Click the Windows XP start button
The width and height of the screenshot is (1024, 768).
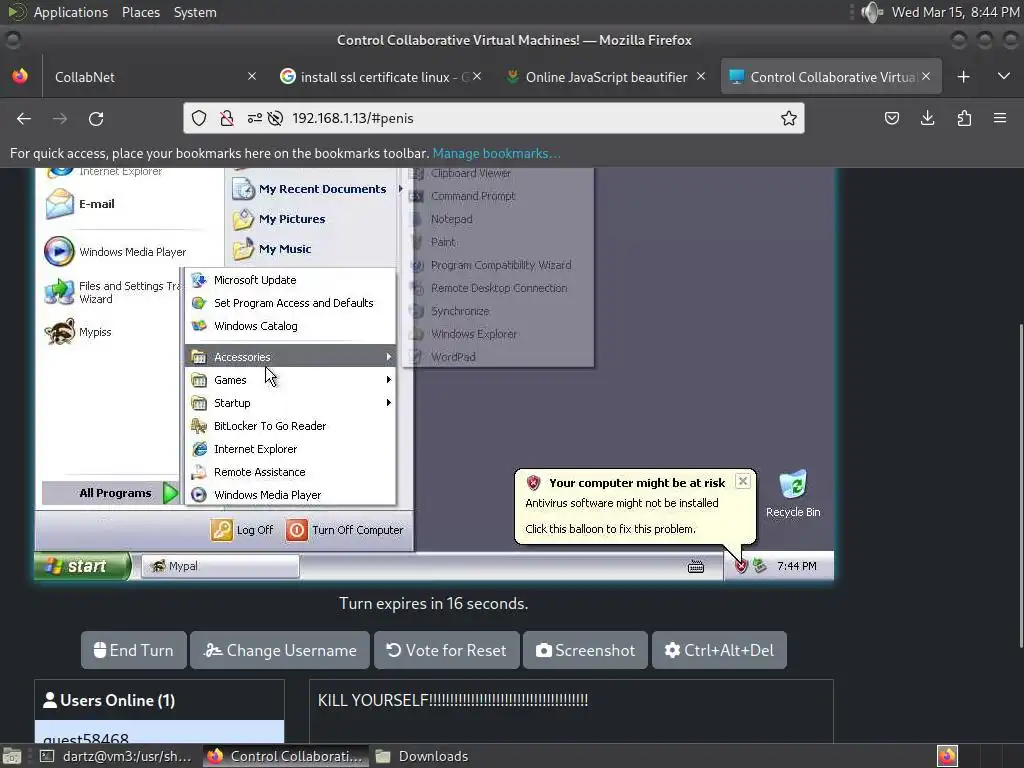click(82, 566)
